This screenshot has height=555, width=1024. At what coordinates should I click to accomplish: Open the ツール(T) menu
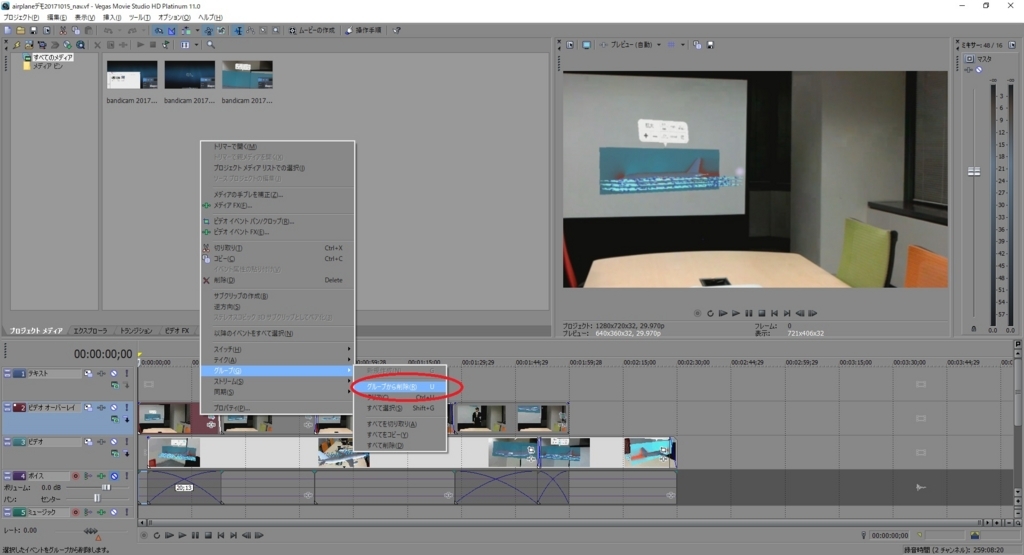[139, 17]
